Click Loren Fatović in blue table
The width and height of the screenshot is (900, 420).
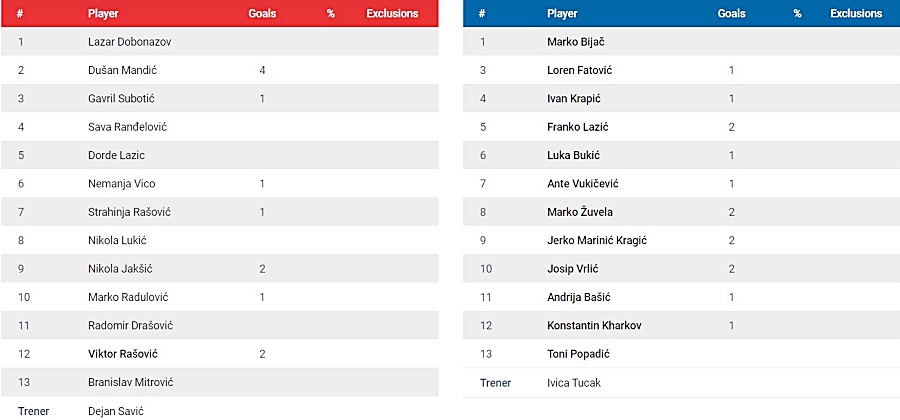[579, 71]
